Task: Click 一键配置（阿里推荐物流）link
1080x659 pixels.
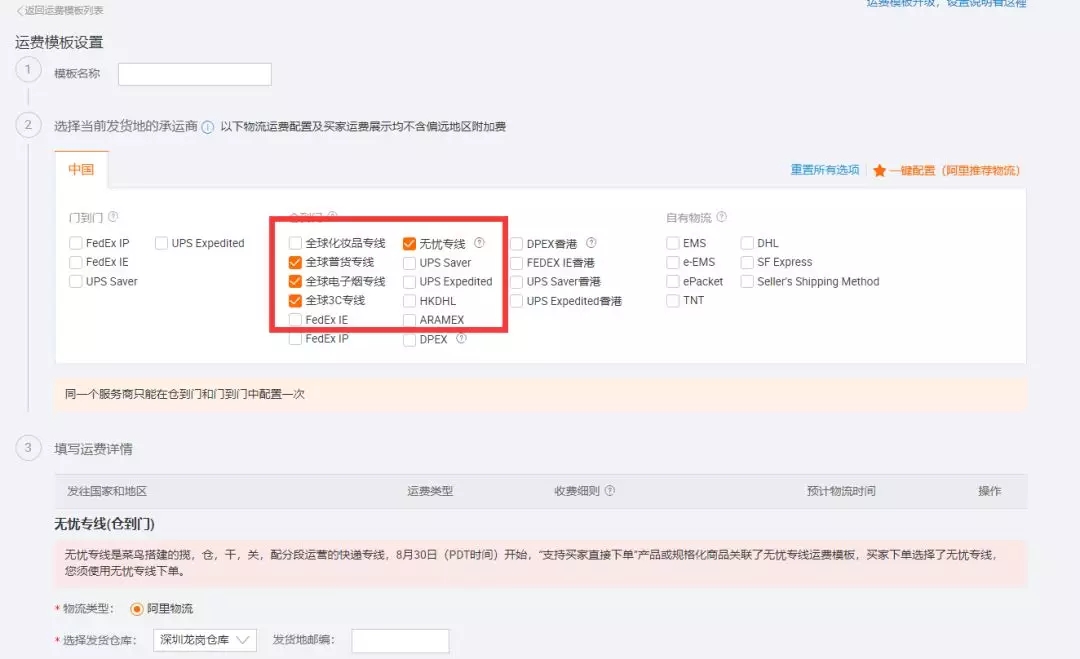Action: 954,170
